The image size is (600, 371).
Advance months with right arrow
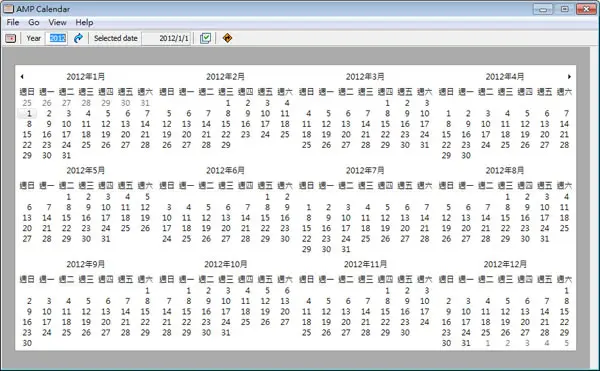(569, 76)
